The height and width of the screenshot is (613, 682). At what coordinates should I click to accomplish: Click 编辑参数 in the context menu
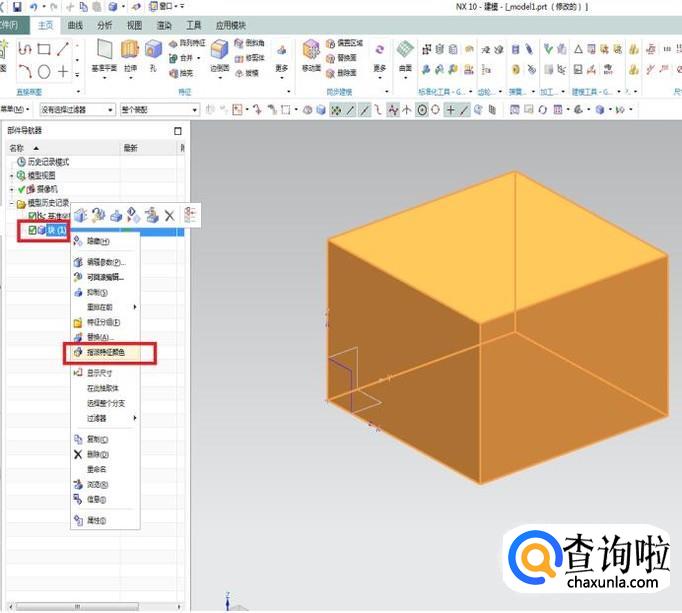106,262
